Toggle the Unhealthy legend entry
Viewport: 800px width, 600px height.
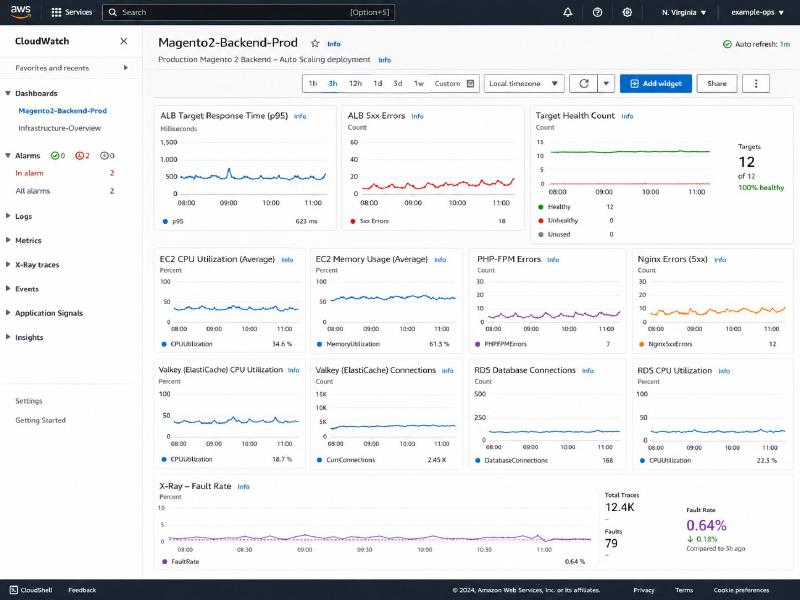pos(558,220)
